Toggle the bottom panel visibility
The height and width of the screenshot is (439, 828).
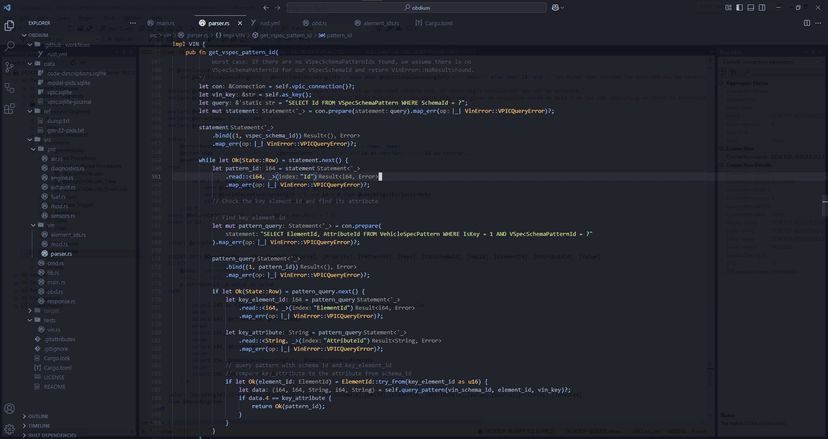(x=750, y=7)
